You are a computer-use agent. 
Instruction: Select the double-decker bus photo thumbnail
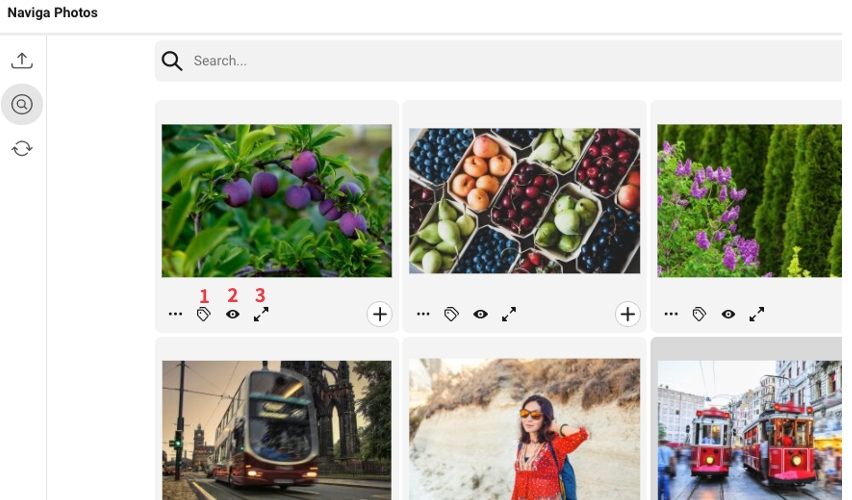[x=277, y=425]
